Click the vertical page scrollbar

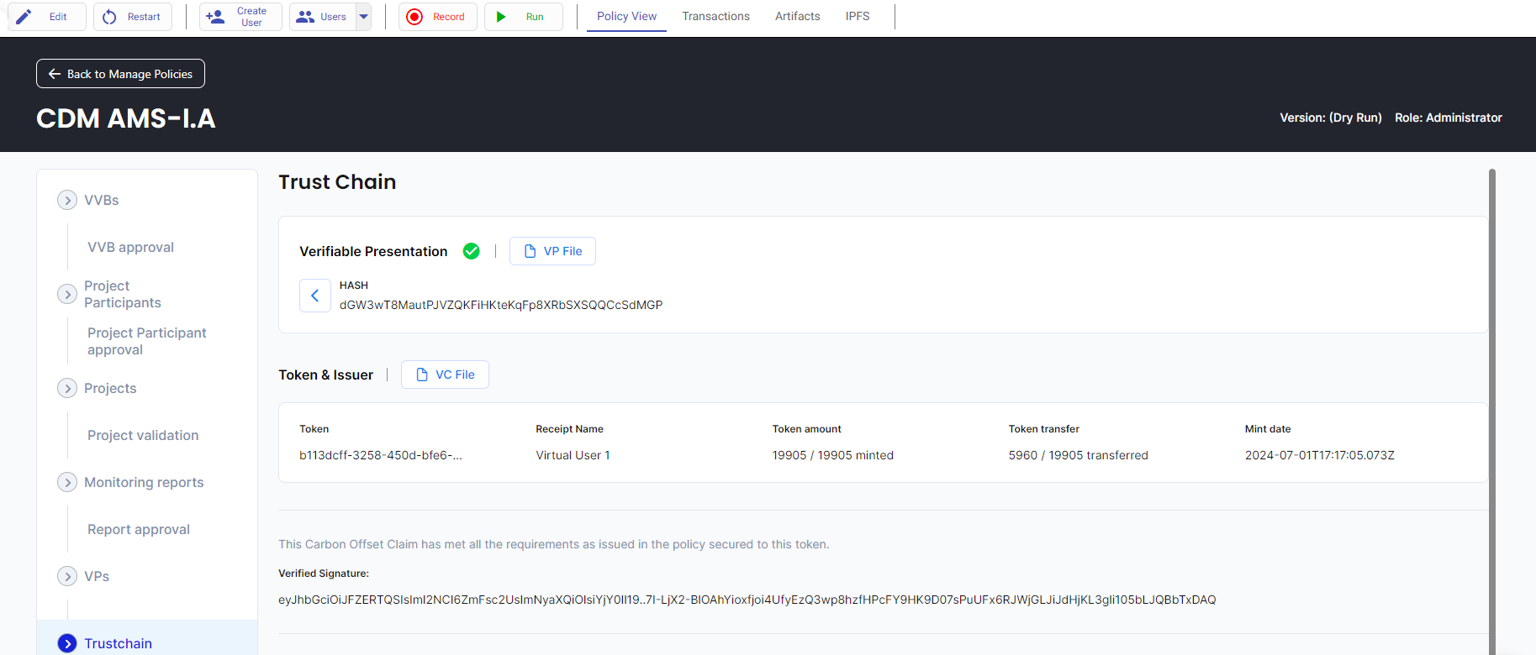[x=1492, y=400]
